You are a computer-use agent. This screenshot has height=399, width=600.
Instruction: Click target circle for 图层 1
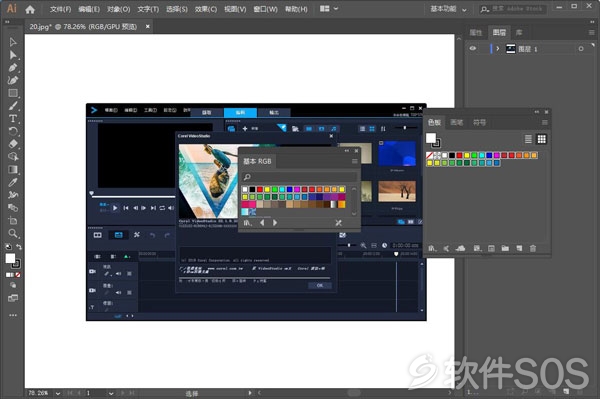pyautogui.click(x=581, y=49)
